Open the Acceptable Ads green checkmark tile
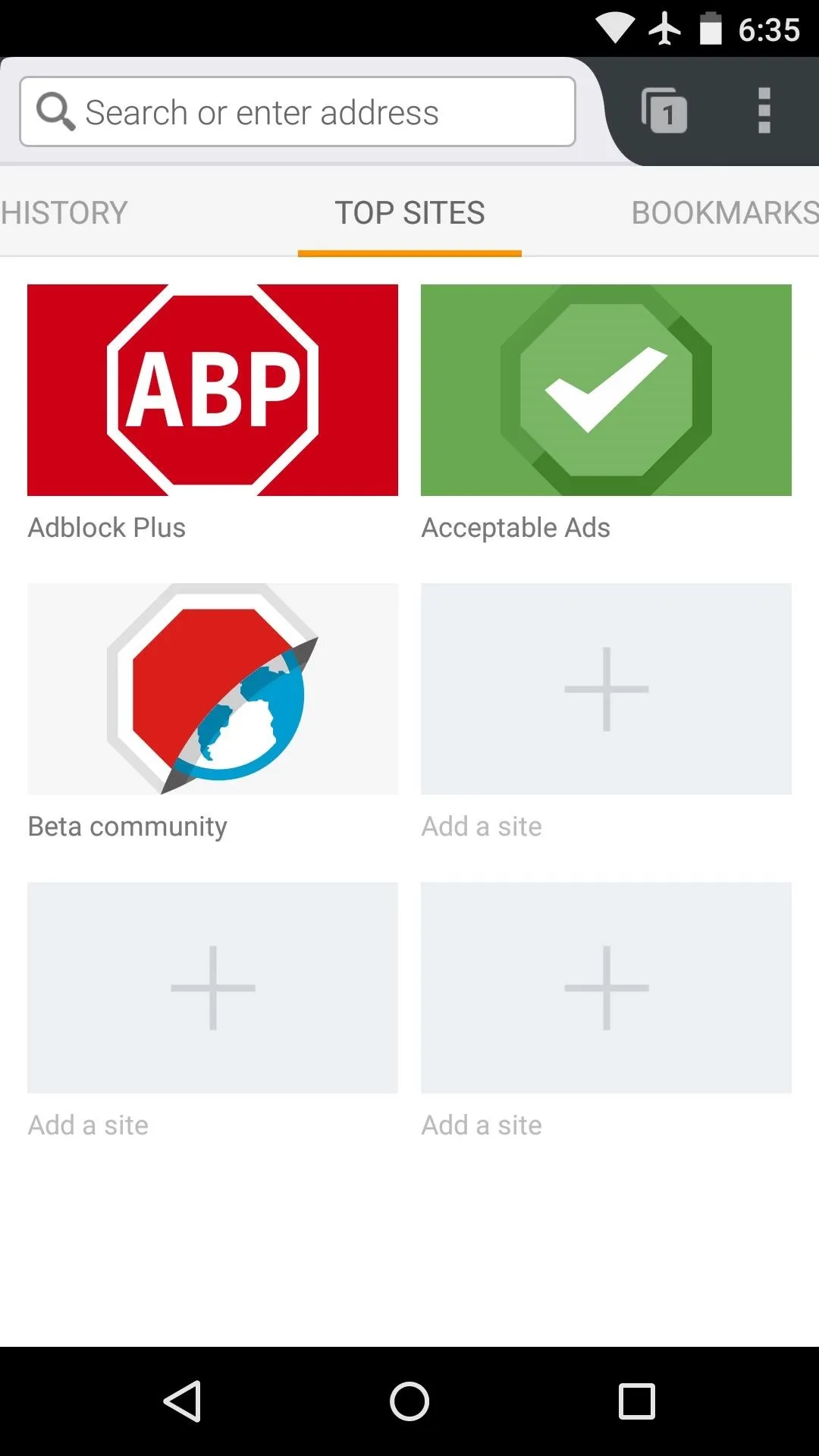 coord(606,390)
